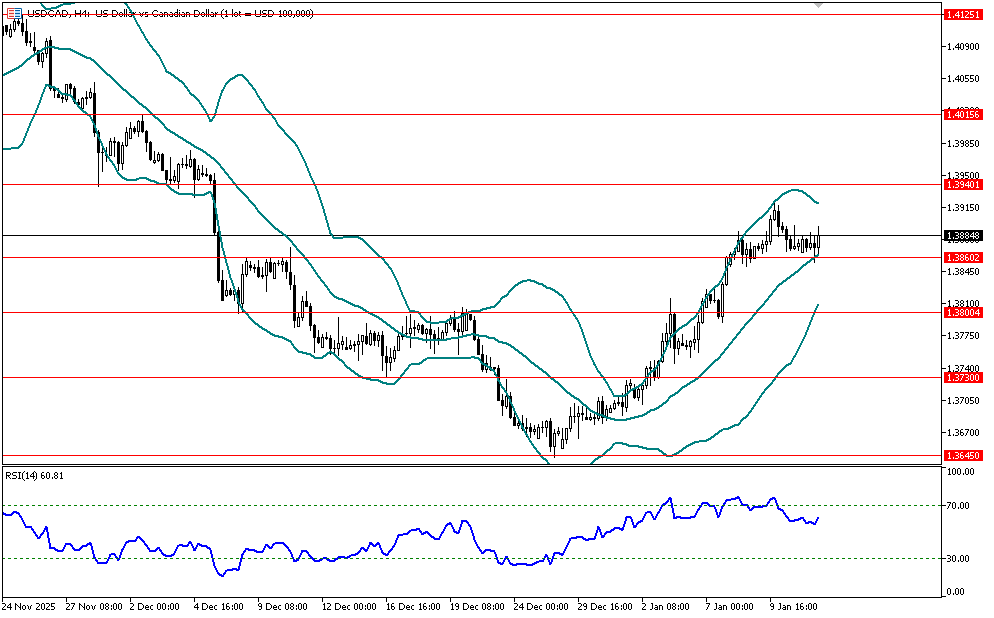Select the 1.37300 red price label
The height and width of the screenshot is (618, 994).
tap(963, 377)
